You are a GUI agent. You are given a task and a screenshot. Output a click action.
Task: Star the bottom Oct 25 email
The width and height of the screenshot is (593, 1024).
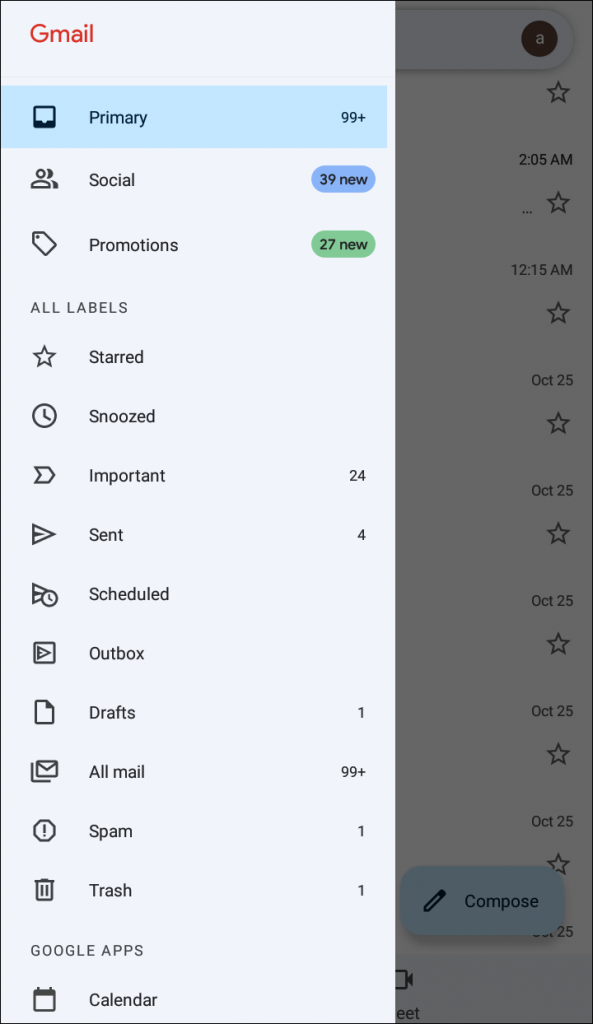pos(558,864)
